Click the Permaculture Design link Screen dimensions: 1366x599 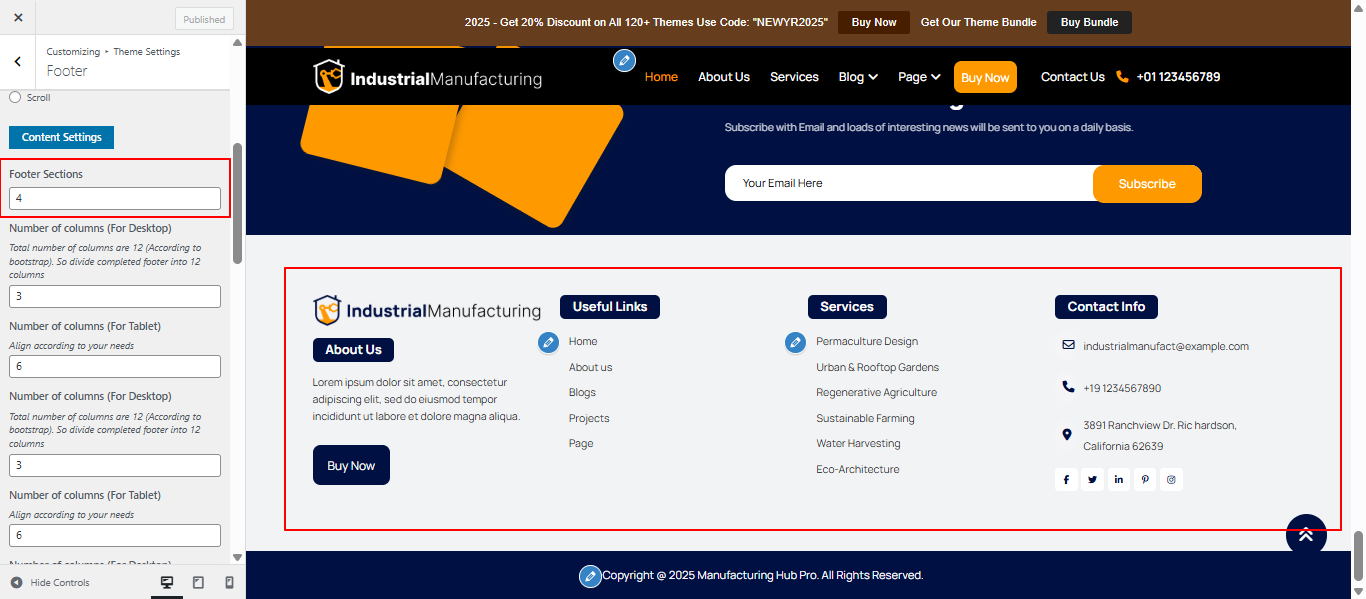click(867, 342)
